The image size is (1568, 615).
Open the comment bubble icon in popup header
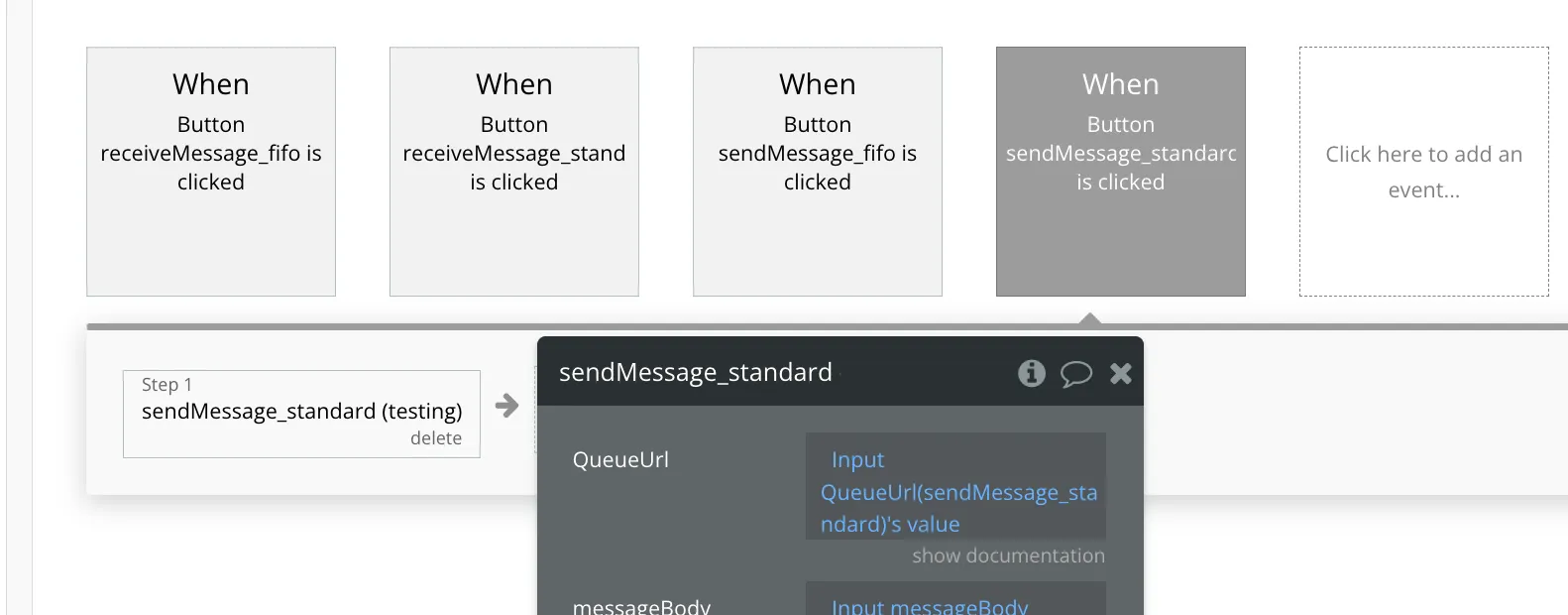coord(1075,373)
